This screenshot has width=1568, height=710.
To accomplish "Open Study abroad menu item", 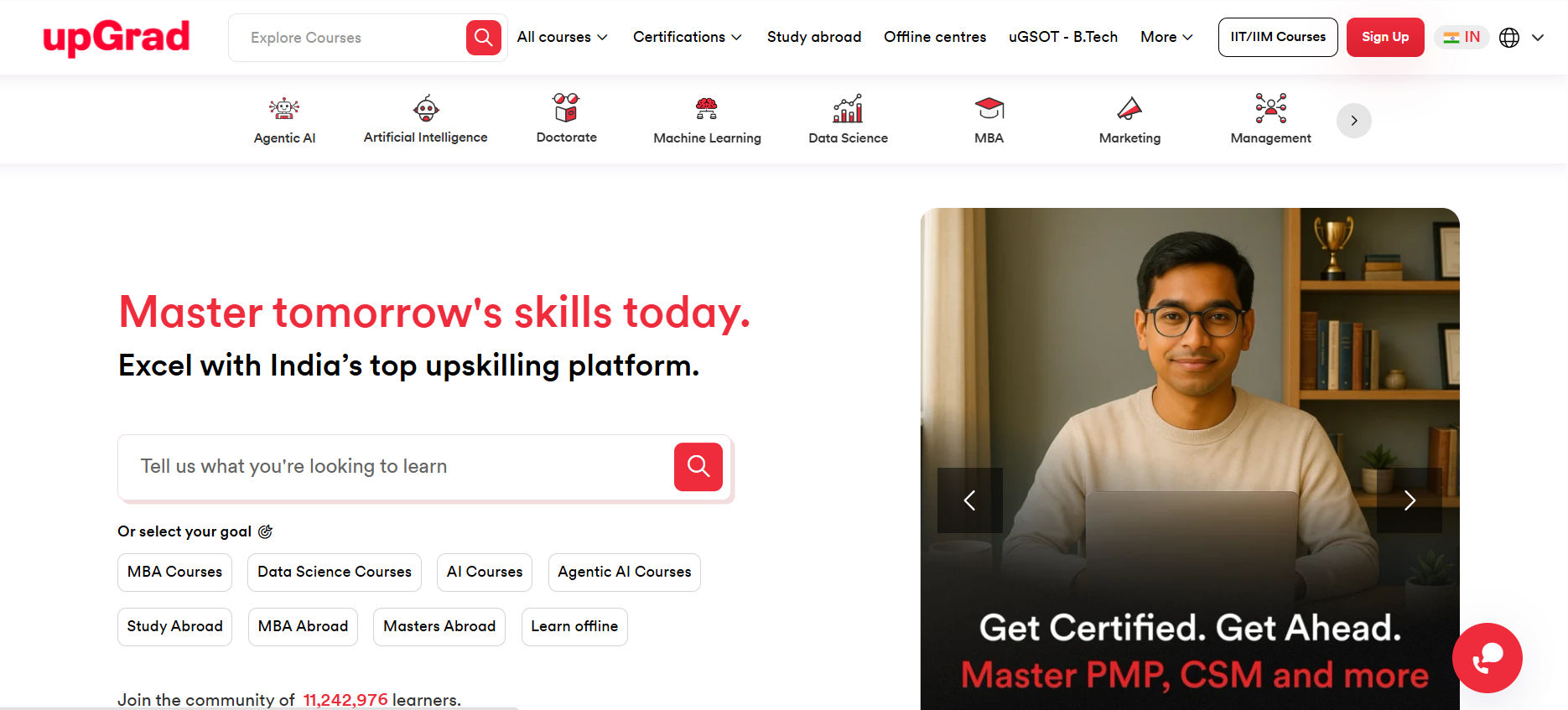I will coord(814,37).
